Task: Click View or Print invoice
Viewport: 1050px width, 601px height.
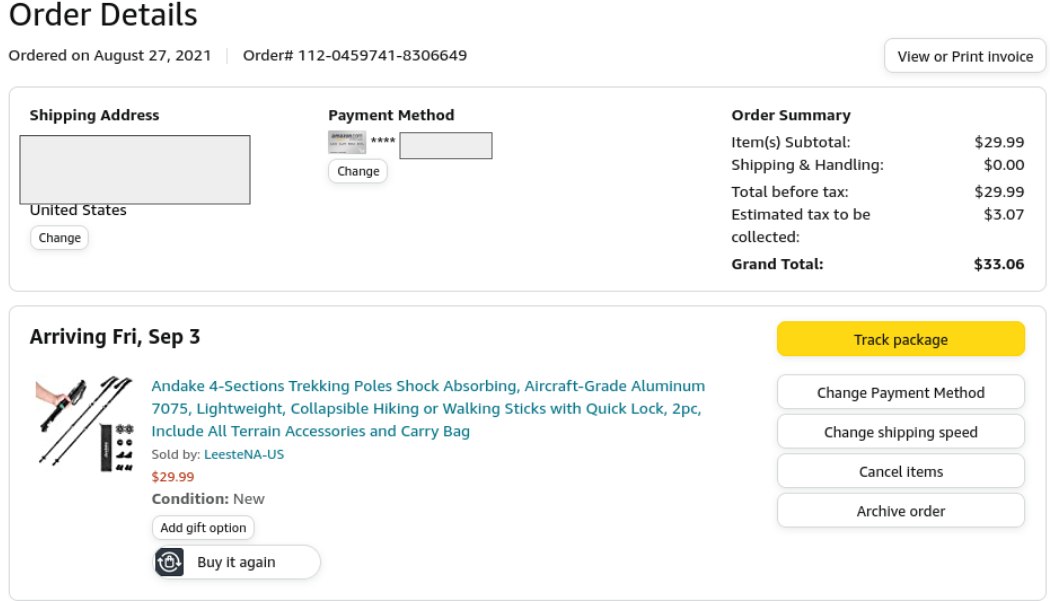Action: click(x=965, y=56)
